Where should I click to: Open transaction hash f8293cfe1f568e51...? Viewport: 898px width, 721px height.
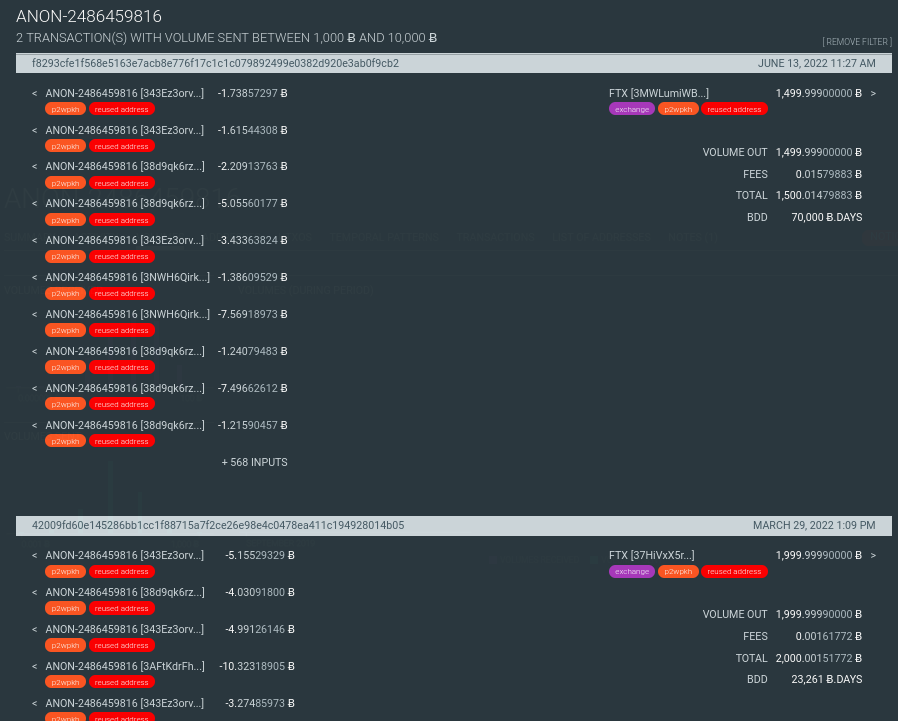(215, 63)
